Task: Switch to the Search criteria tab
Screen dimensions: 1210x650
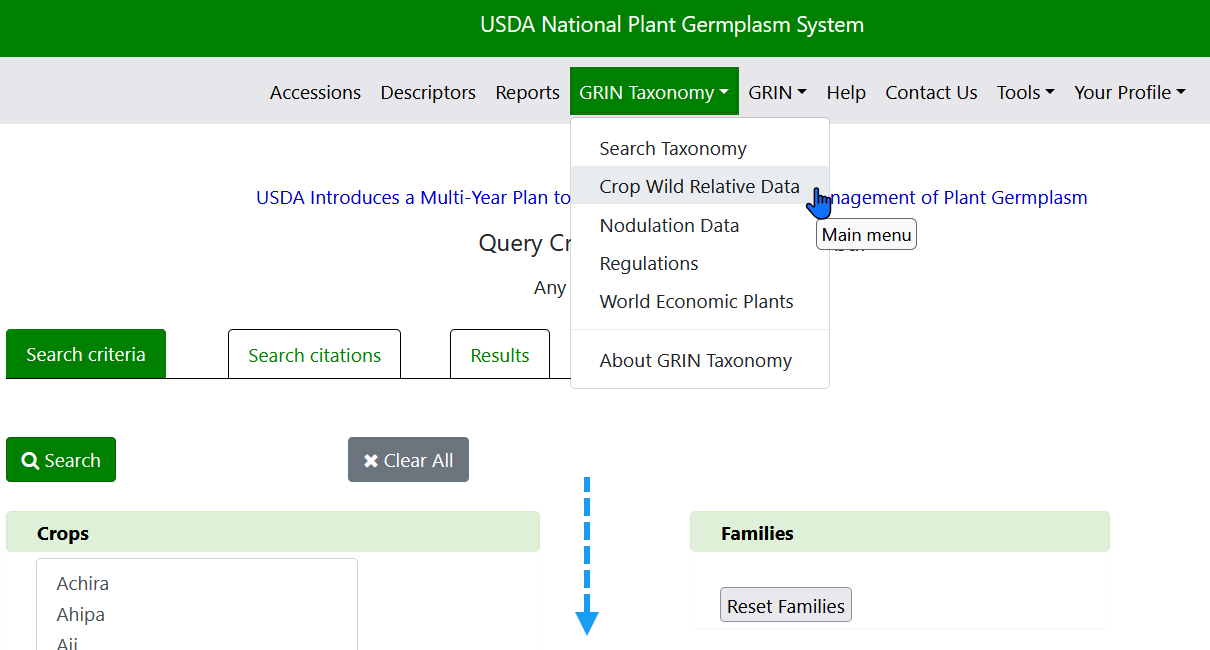Action: tap(86, 354)
